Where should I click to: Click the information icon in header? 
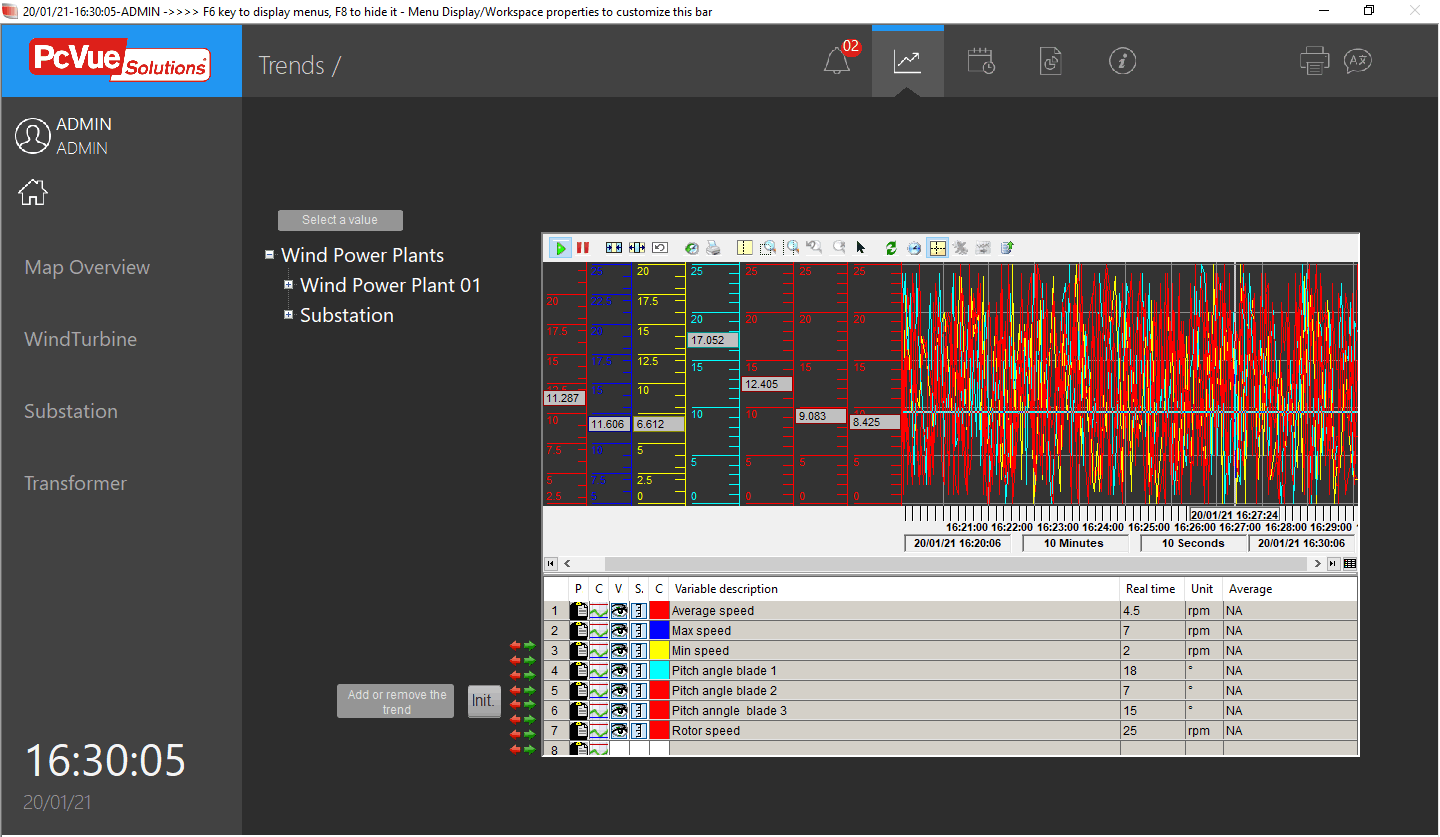1123,61
